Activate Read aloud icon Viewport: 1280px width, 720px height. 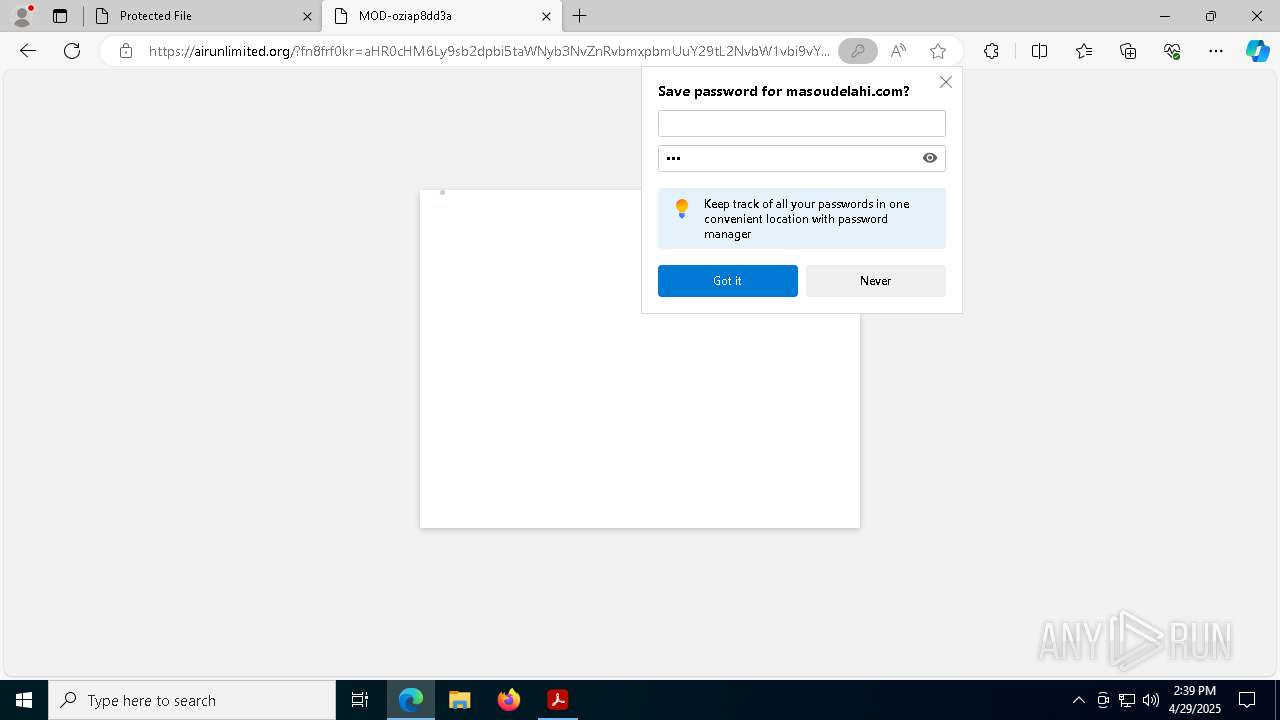[x=898, y=51]
